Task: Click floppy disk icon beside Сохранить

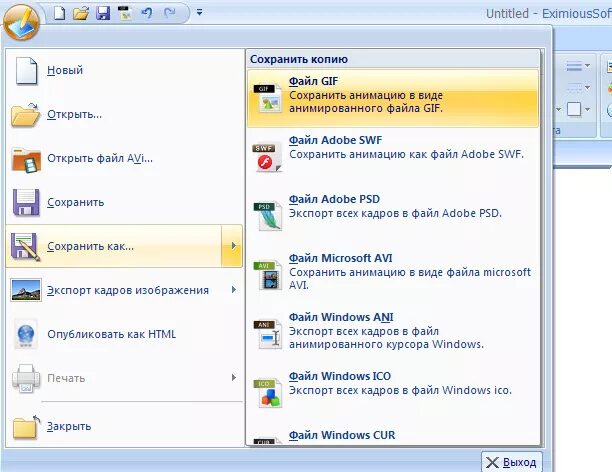Action: (26, 203)
